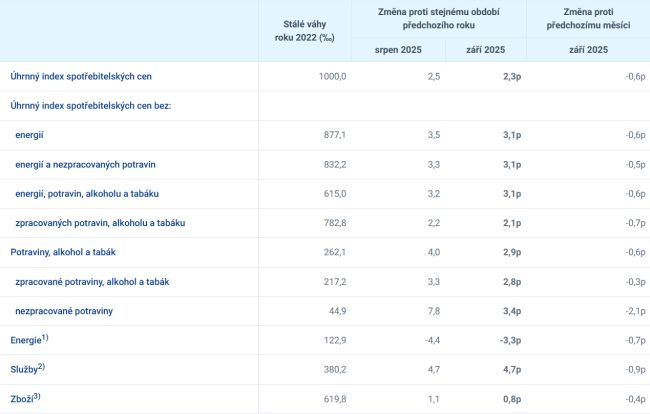Click the "Služby" row label
The width and height of the screenshot is (650, 414).
coord(27,370)
